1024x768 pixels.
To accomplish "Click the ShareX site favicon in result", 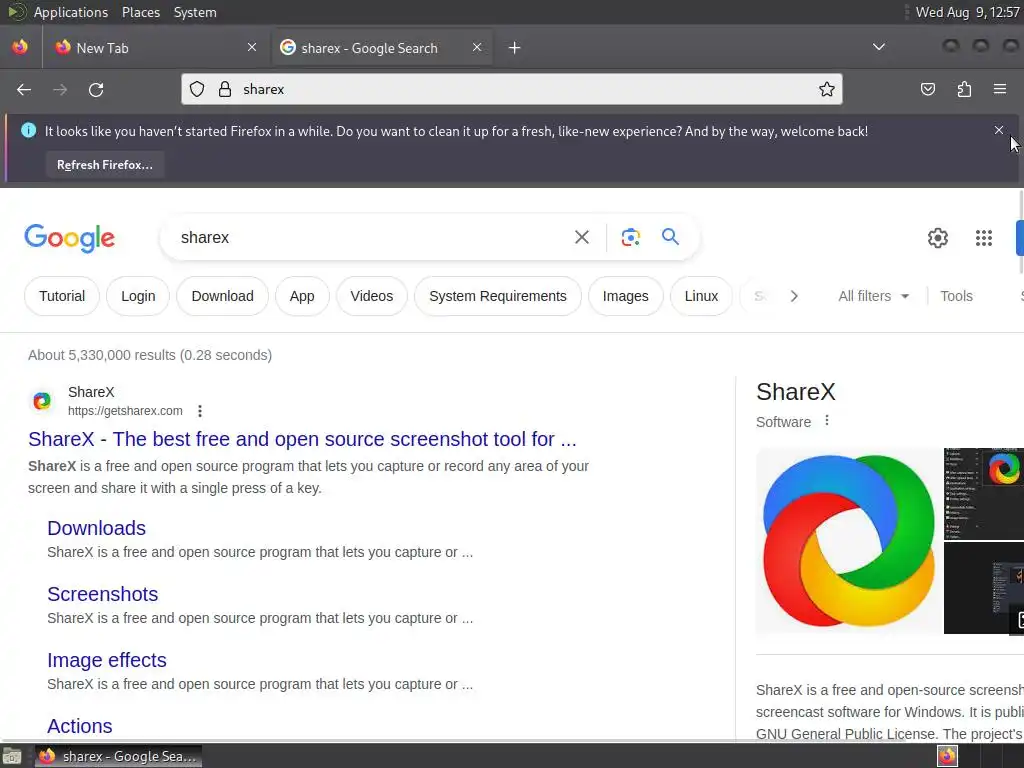I will (x=42, y=400).
